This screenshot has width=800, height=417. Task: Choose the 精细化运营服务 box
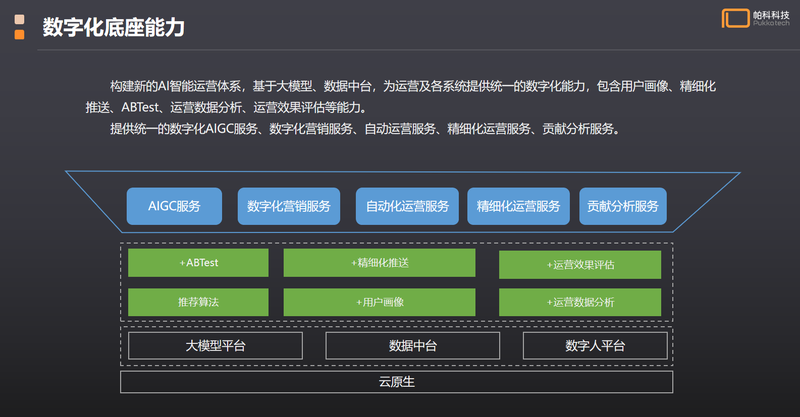point(518,206)
